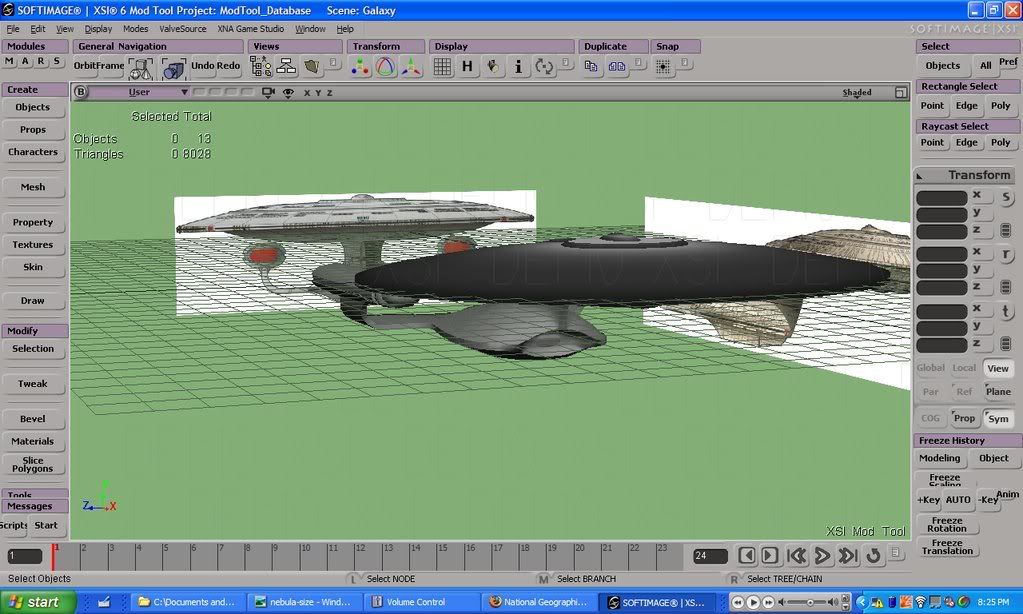Click the translate 't' transform icon
Image resolution: width=1023 pixels, height=614 pixels.
(x=1006, y=312)
